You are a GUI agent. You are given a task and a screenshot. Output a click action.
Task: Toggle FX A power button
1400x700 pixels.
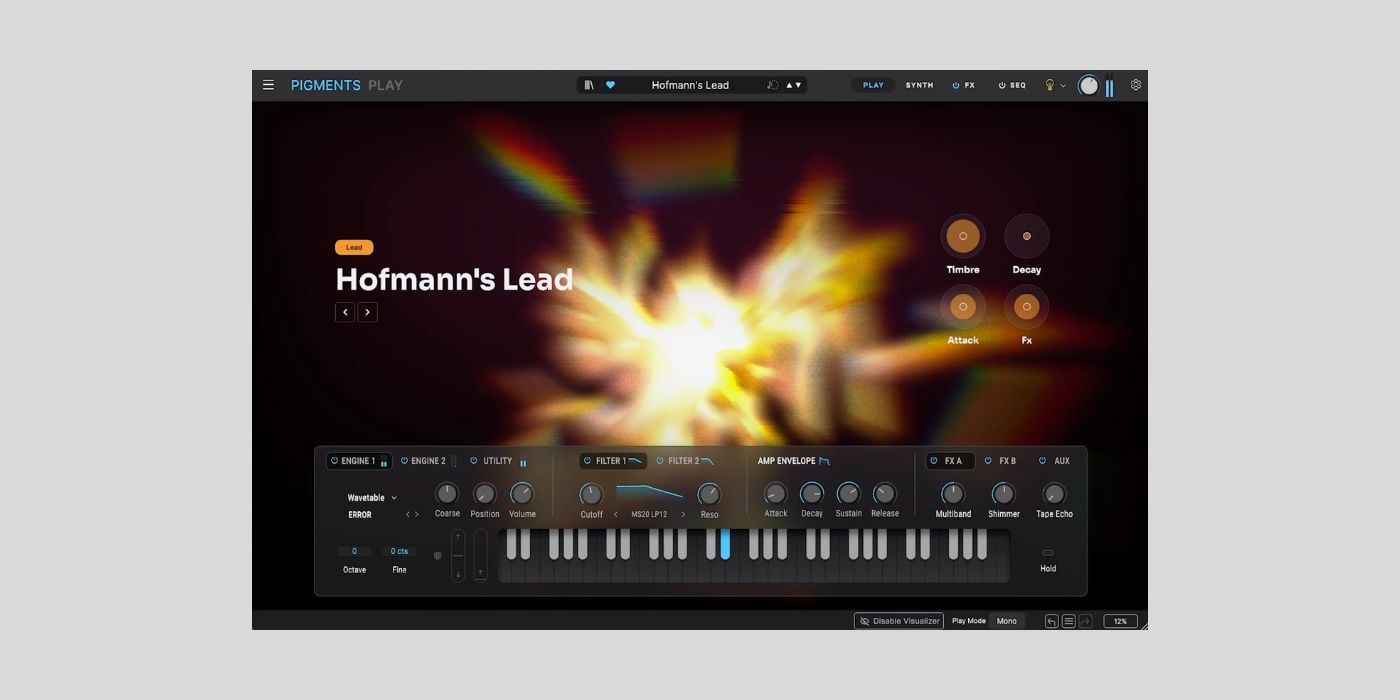pos(934,461)
